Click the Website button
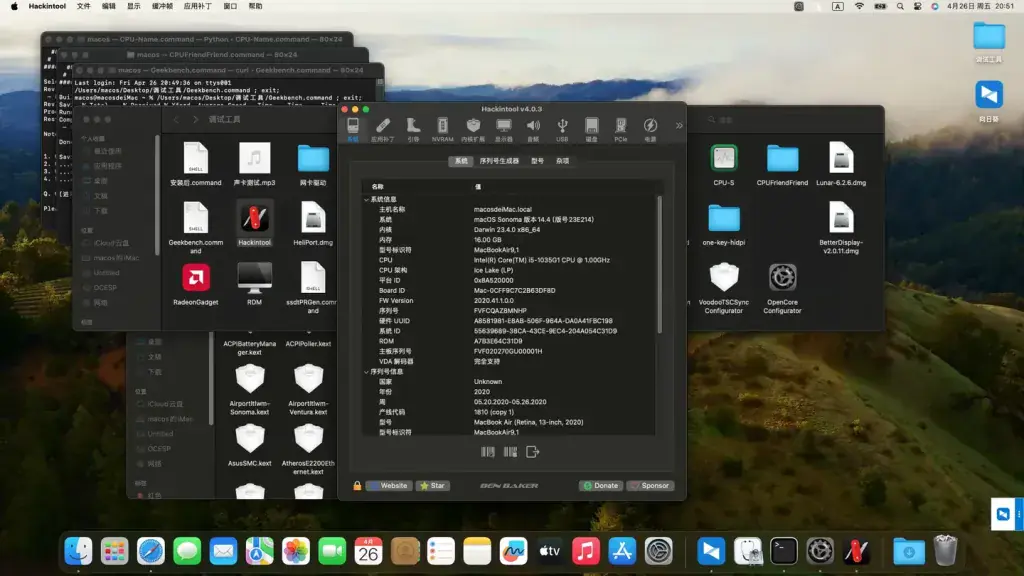 pos(389,486)
